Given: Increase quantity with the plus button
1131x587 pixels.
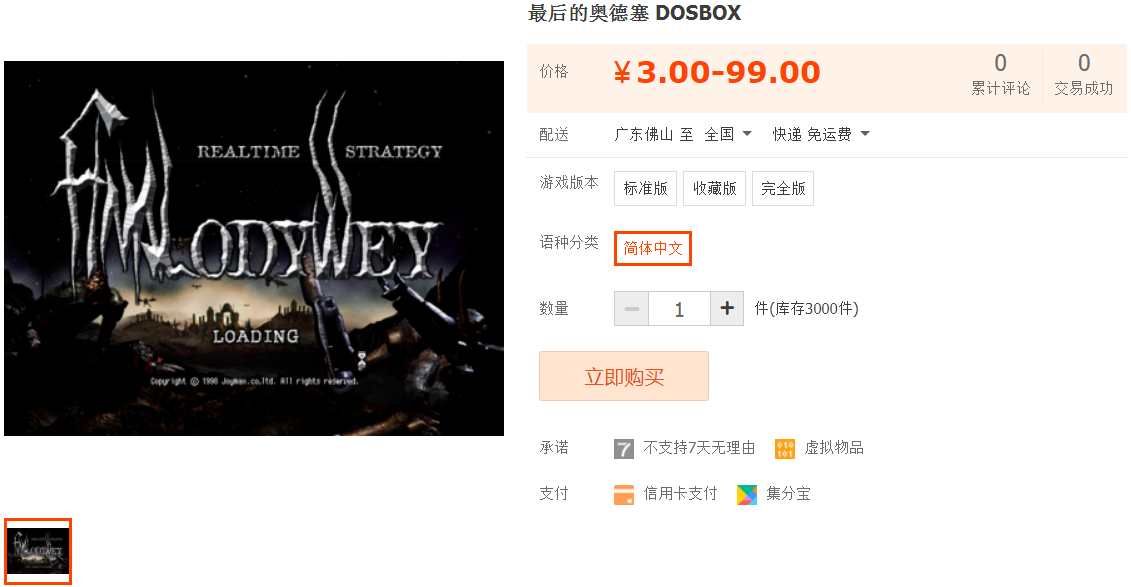Looking at the screenshot, I should tap(727, 309).
